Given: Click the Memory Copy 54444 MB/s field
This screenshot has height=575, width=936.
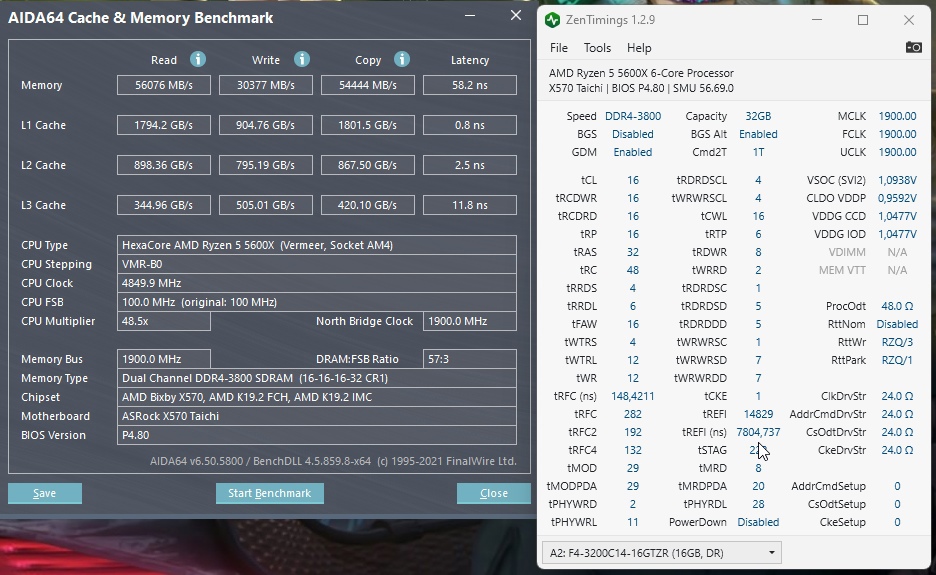Looking at the screenshot, I should tap(368, 85).
